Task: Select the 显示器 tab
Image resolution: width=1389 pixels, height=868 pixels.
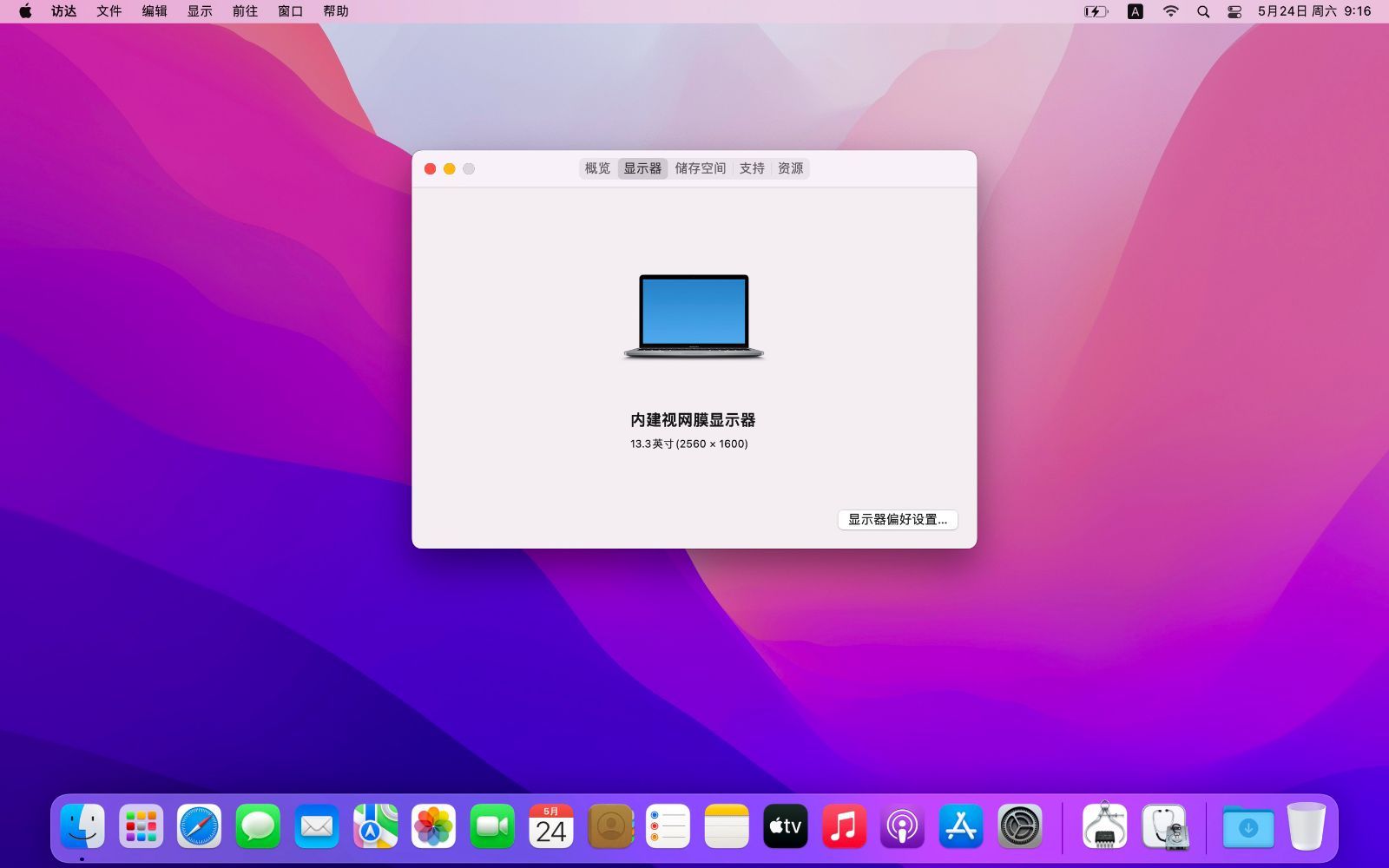Action: point(642,168)
